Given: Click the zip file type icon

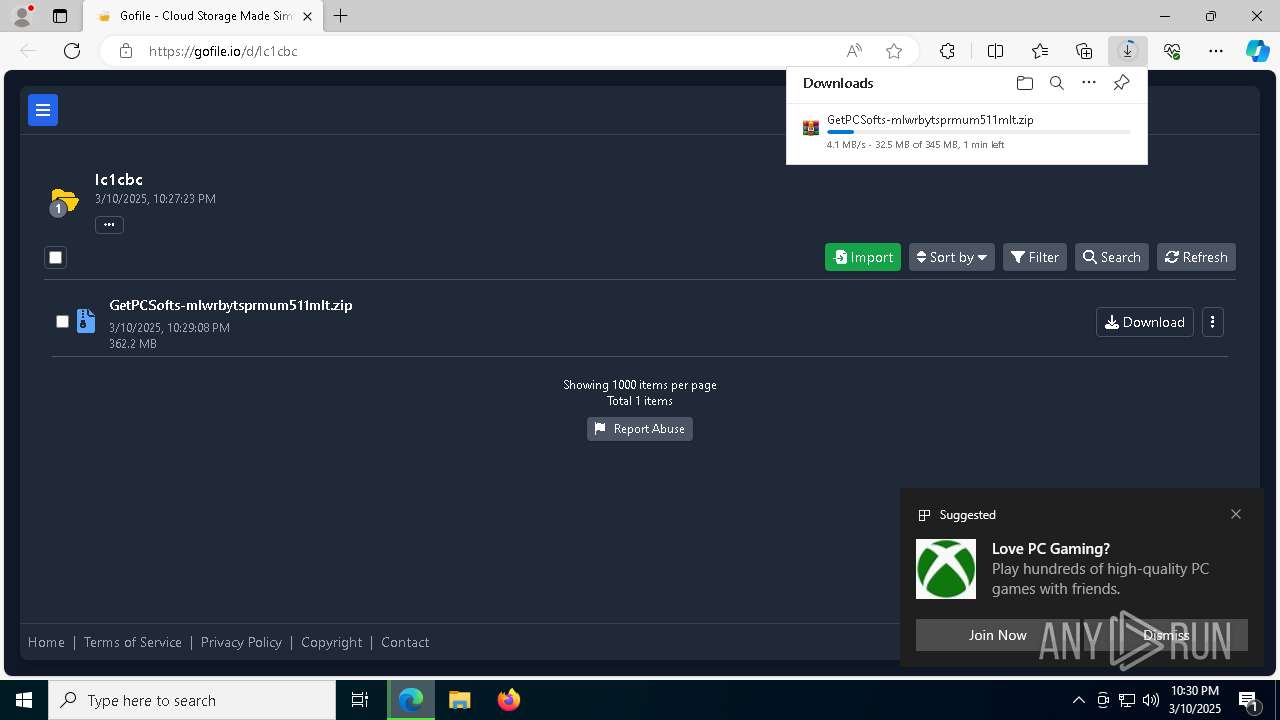Looking at the screenshot, I should (x=86, y=321).
